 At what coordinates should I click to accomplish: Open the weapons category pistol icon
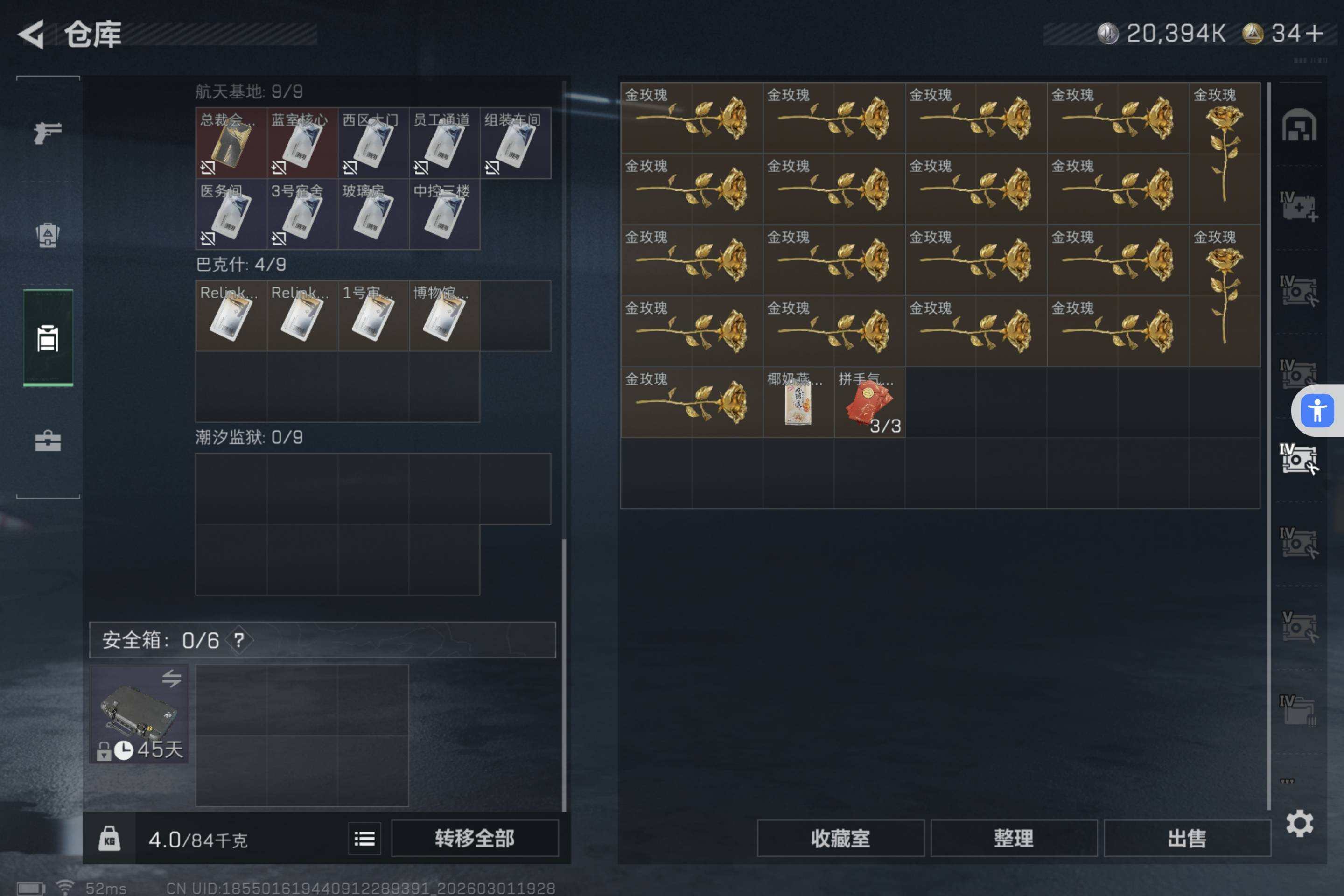[48, 133]
